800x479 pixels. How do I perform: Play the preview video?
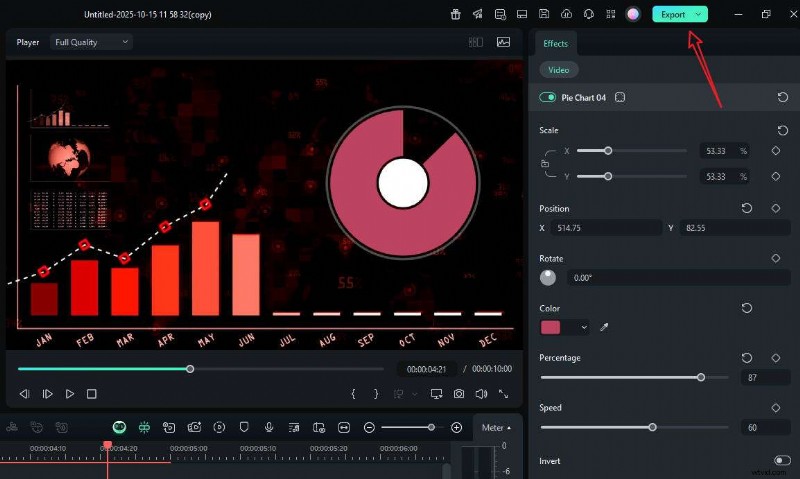coord(69,394)
